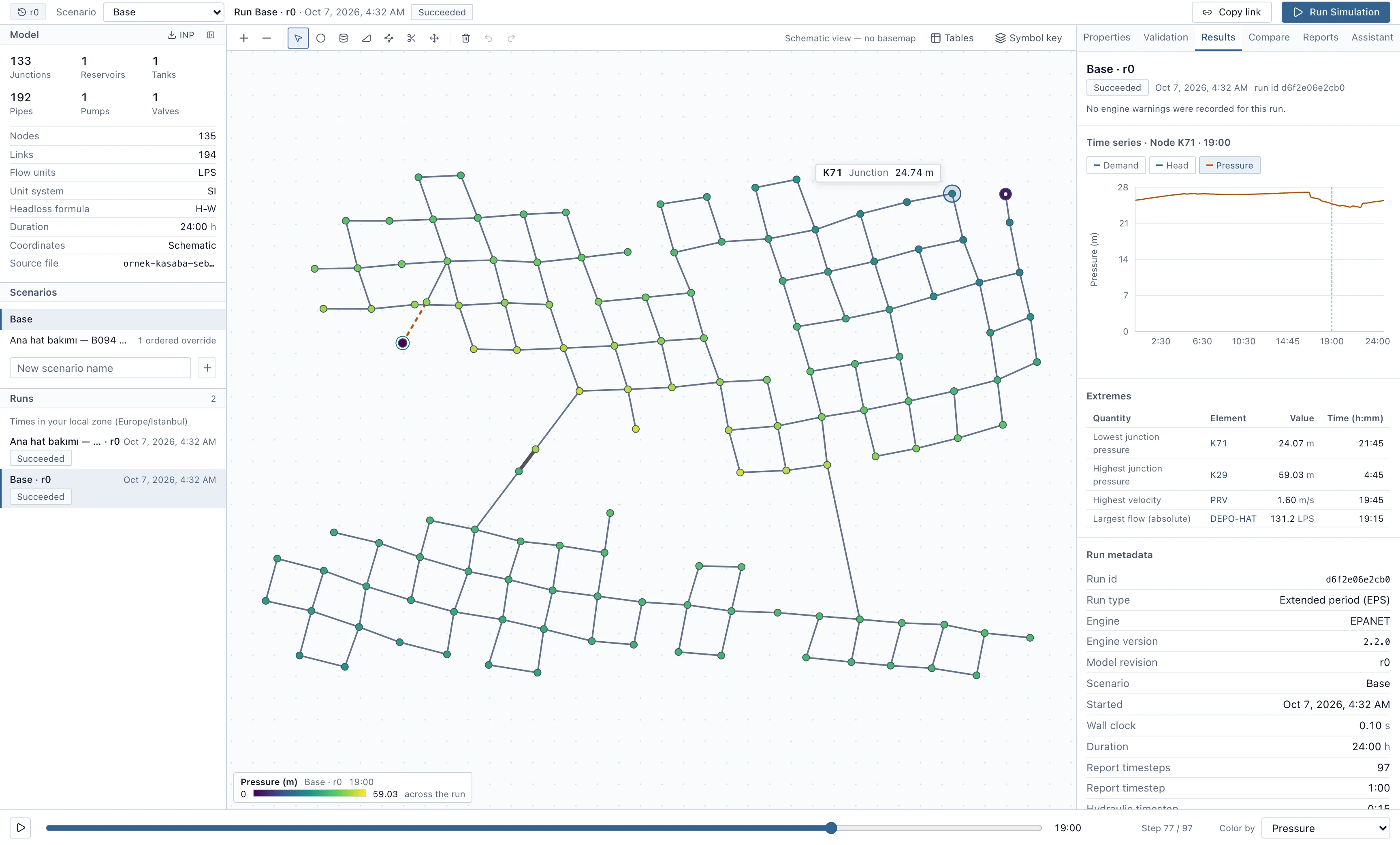The width and height of the screenshot is (1400, 845).
Task: Click the DEPO-HAT element link
Action: click(1233, 518)
